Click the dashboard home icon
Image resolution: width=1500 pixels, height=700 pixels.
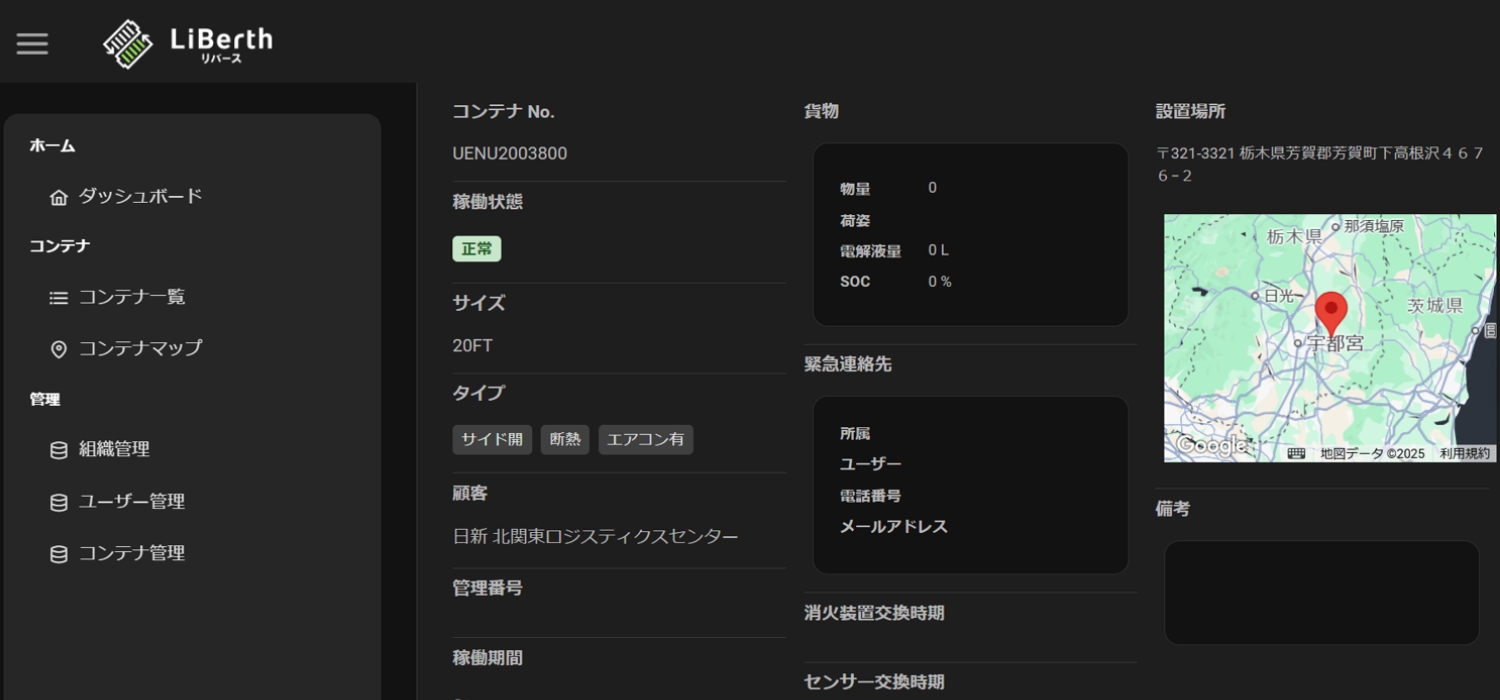pos(59,197)
